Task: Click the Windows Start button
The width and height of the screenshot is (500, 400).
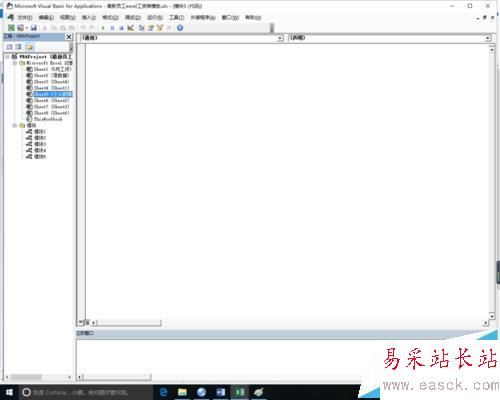Action: pos(9,392)
